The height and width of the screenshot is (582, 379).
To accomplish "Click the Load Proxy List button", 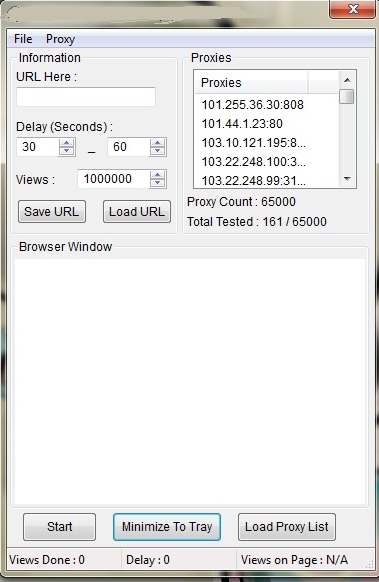I will (x=287, y=527).
